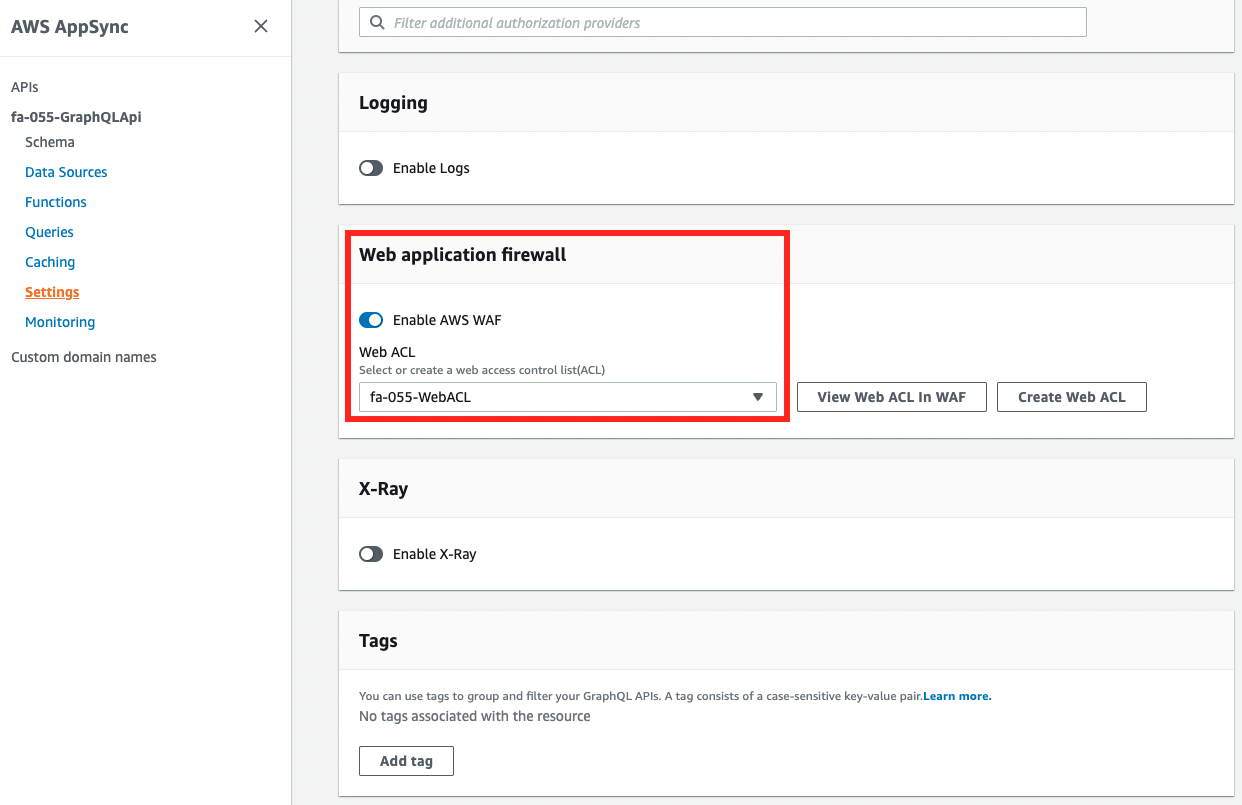Open the Caching settings

coord(50,262)
